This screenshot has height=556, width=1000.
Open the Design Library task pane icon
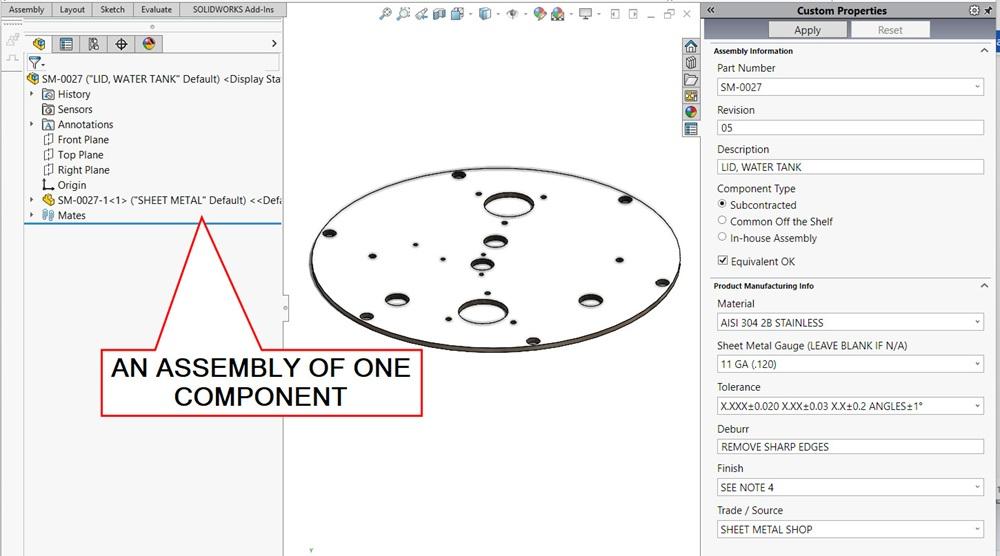pyautogui.click(x=691, y=63)
